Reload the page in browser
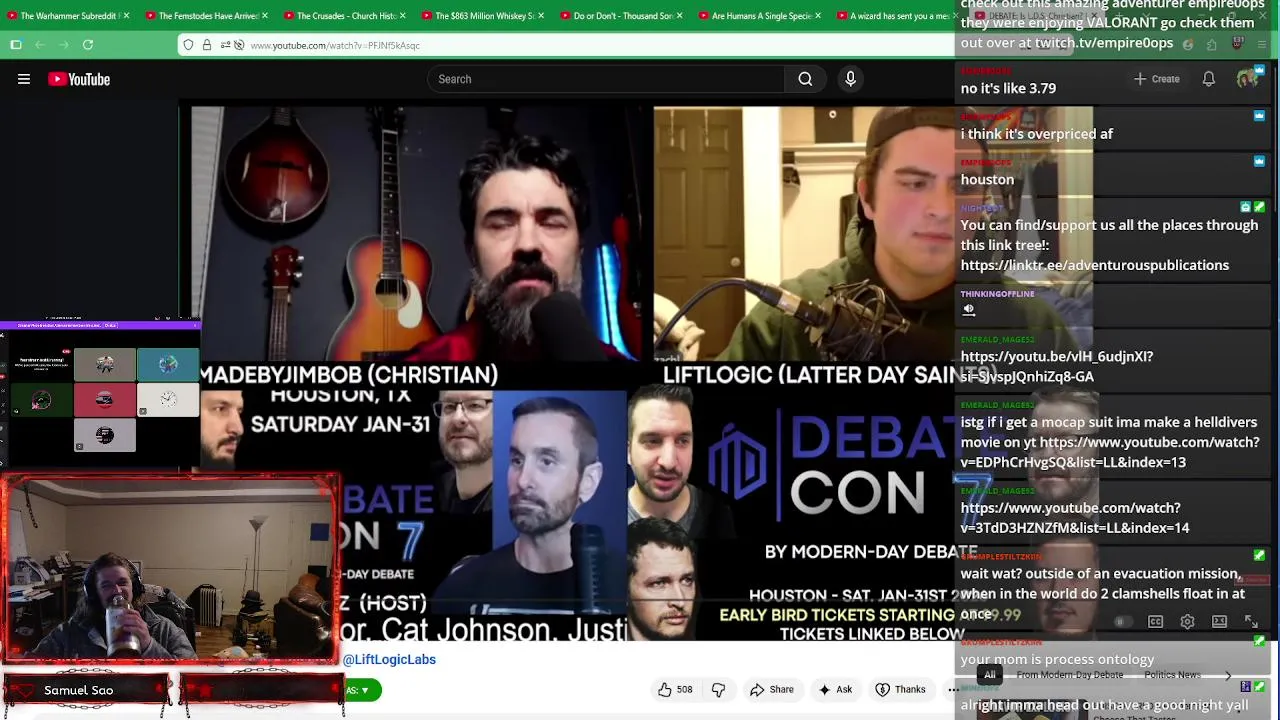Image resolution: width=1280 pixels, height=720 pixels. click(88, 45)
